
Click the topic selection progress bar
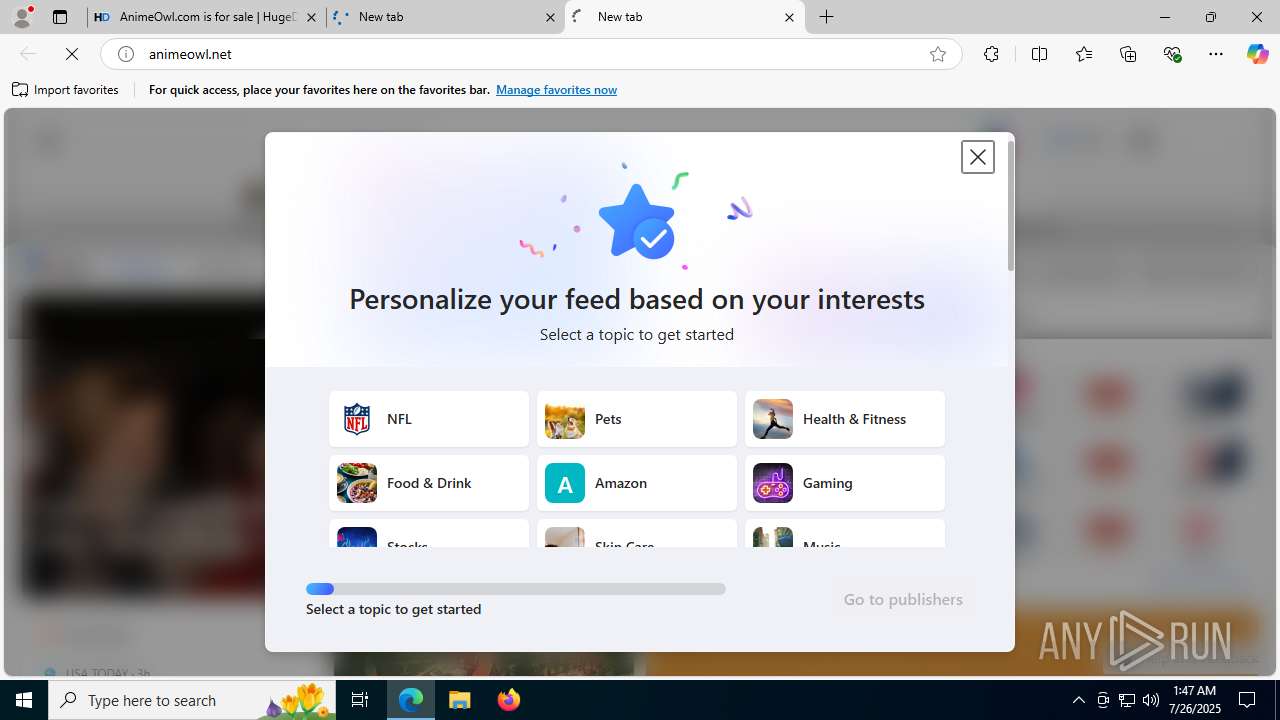point(516,589)
